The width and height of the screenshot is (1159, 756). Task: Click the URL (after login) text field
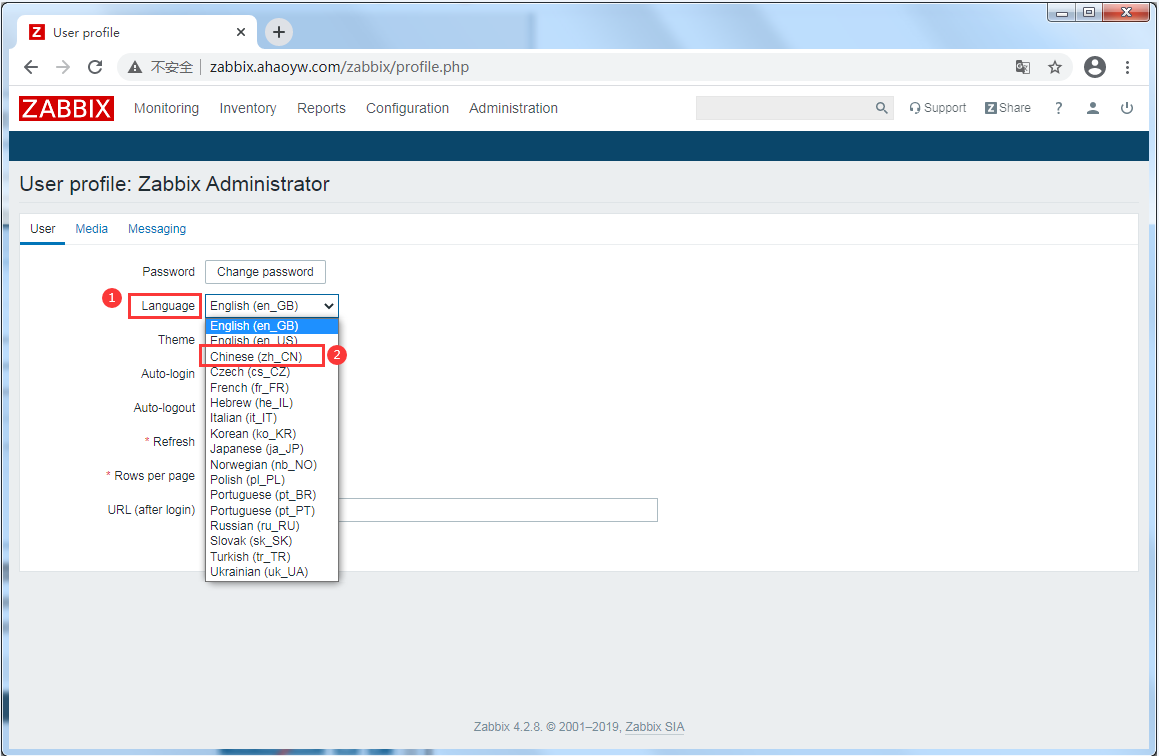tap(500, 510)
